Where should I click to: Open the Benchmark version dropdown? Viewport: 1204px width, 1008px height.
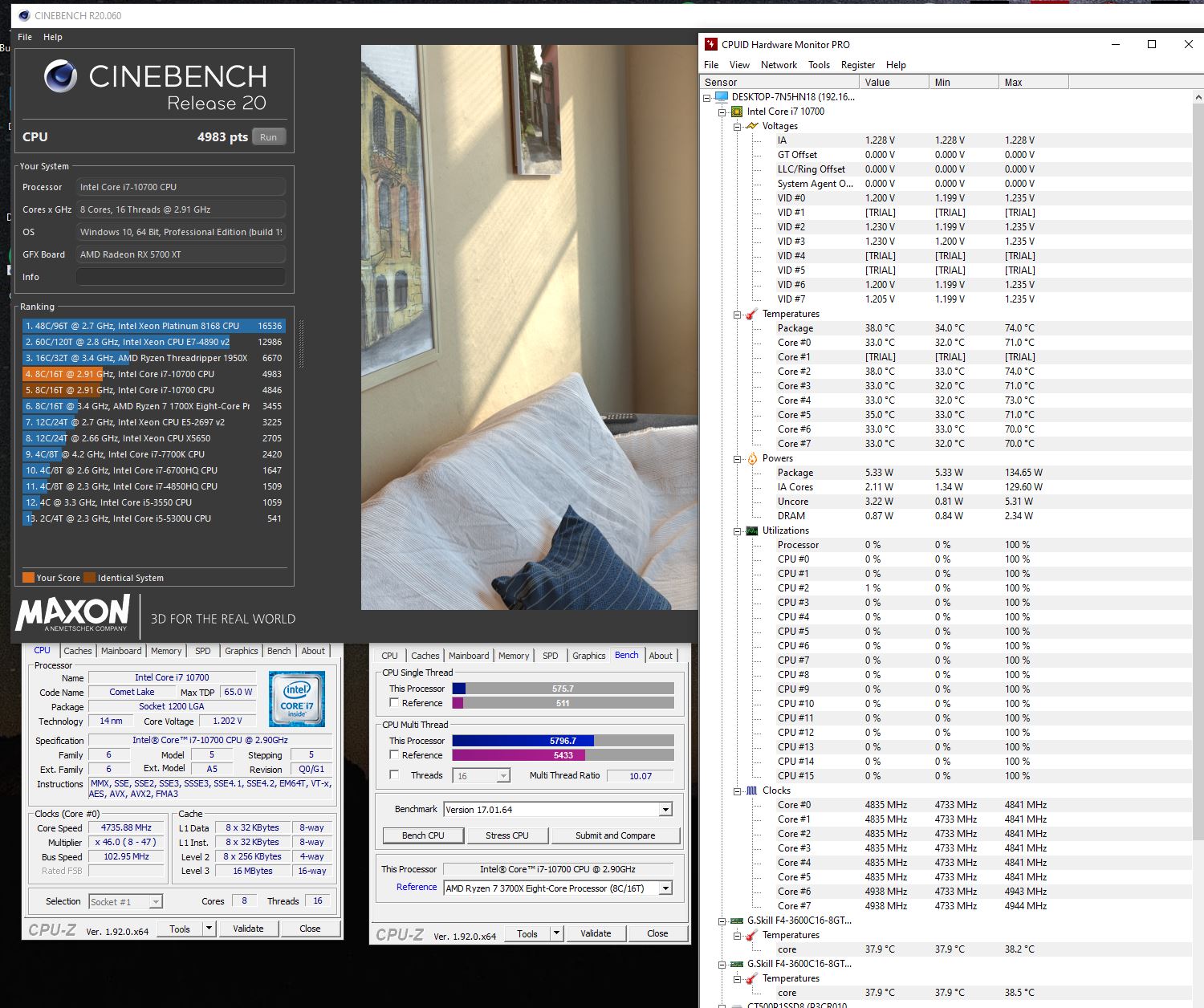click(665, 810)
